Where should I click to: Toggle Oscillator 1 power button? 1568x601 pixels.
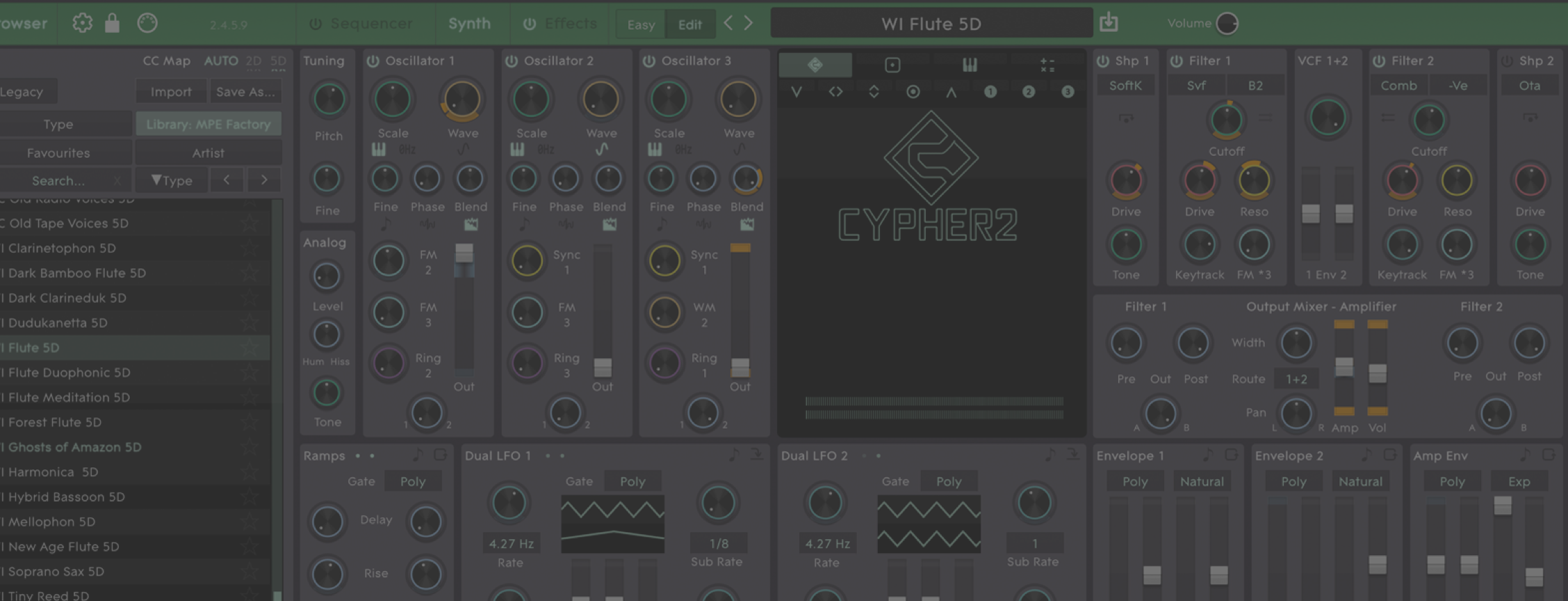click(373, 61)
